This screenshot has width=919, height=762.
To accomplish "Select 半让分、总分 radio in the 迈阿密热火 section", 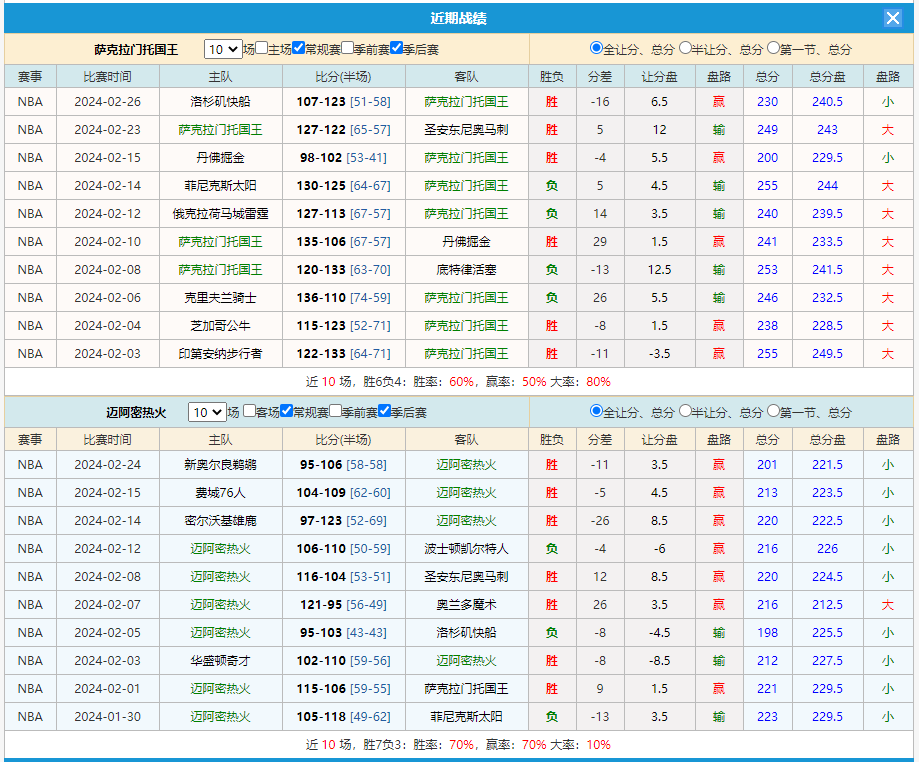I will [685, 411].
